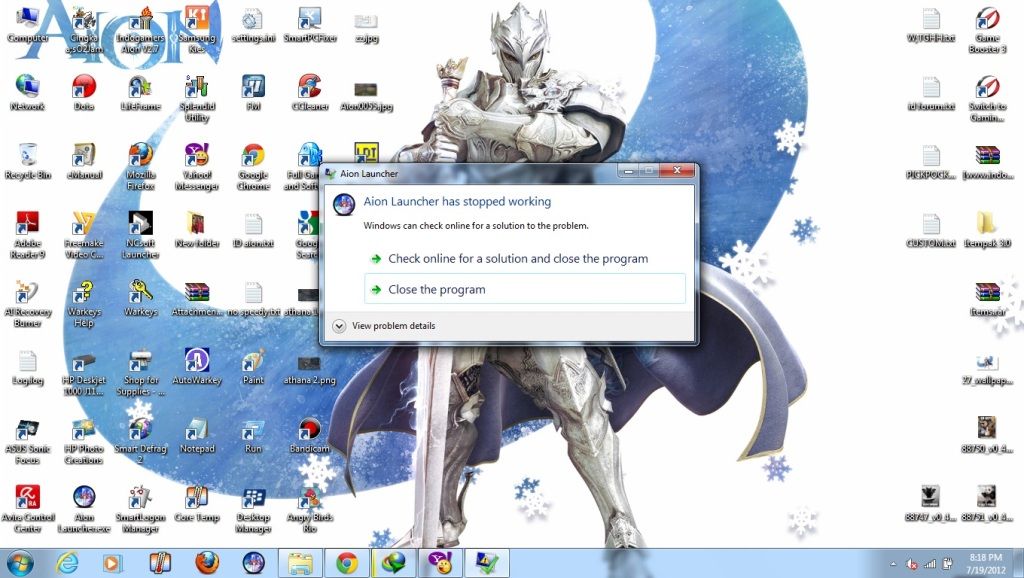This screenshot has height=578, width=1024.
Task: Select the HP Photo Creations icon
Action: (x=84, y=441)
